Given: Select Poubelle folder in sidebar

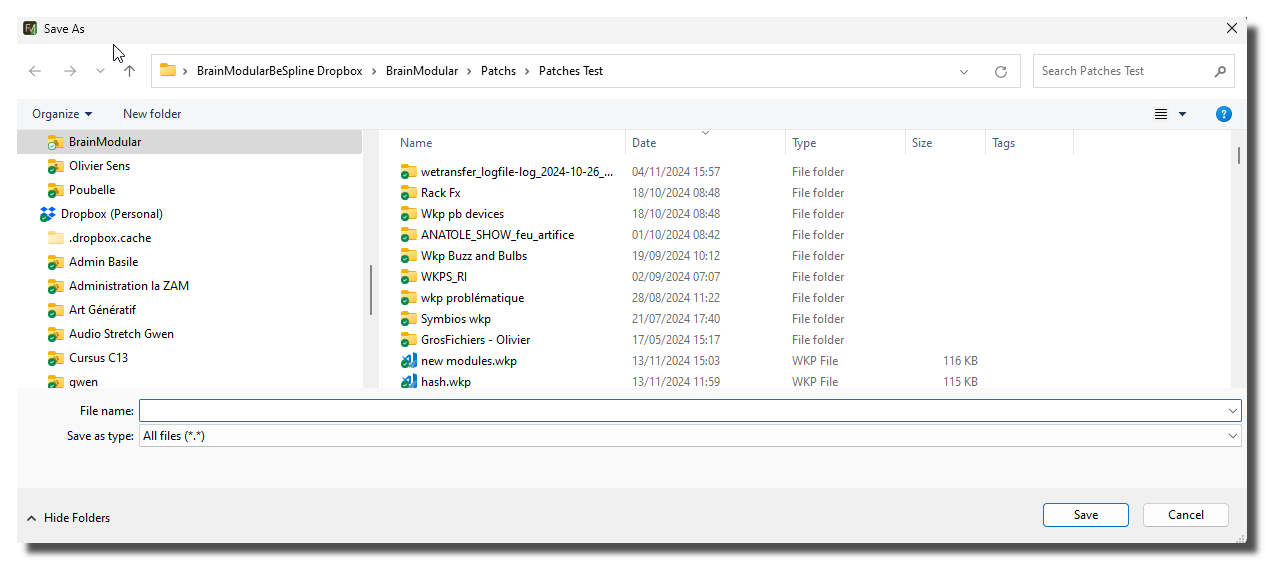Looking at the screenshot, I should pos(92,190).
